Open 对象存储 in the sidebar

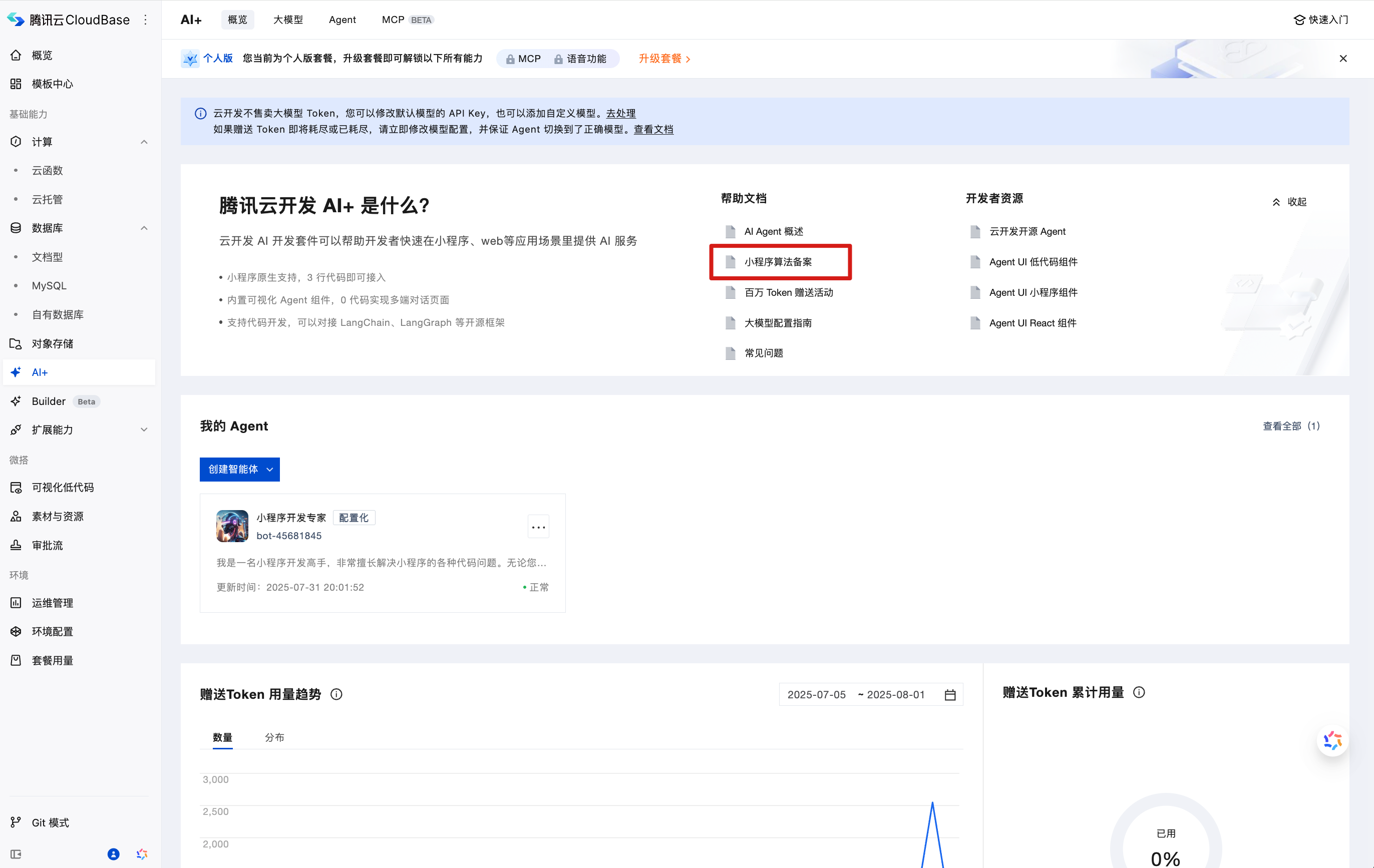(53, 344)
